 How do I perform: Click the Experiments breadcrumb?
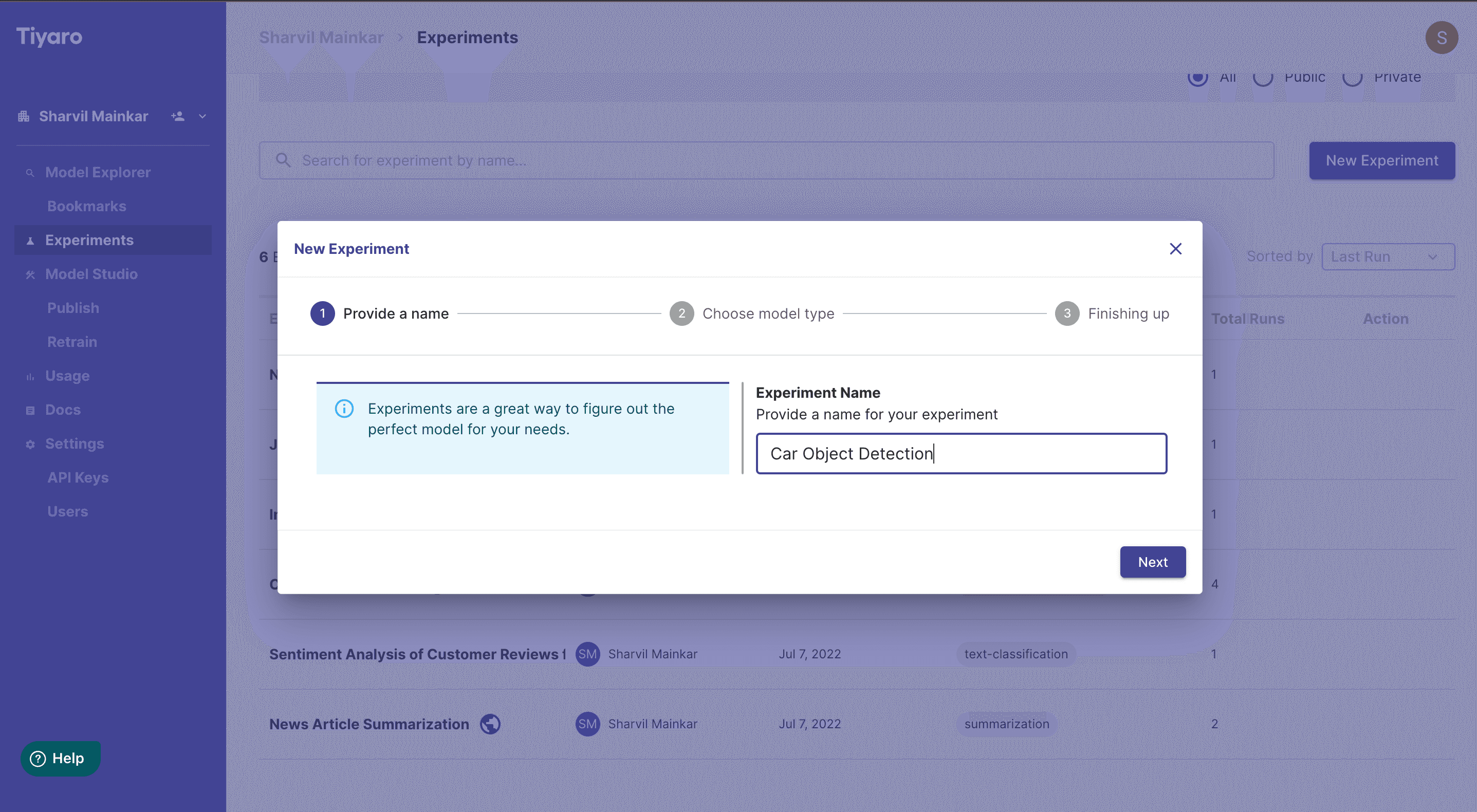[467, 38]
